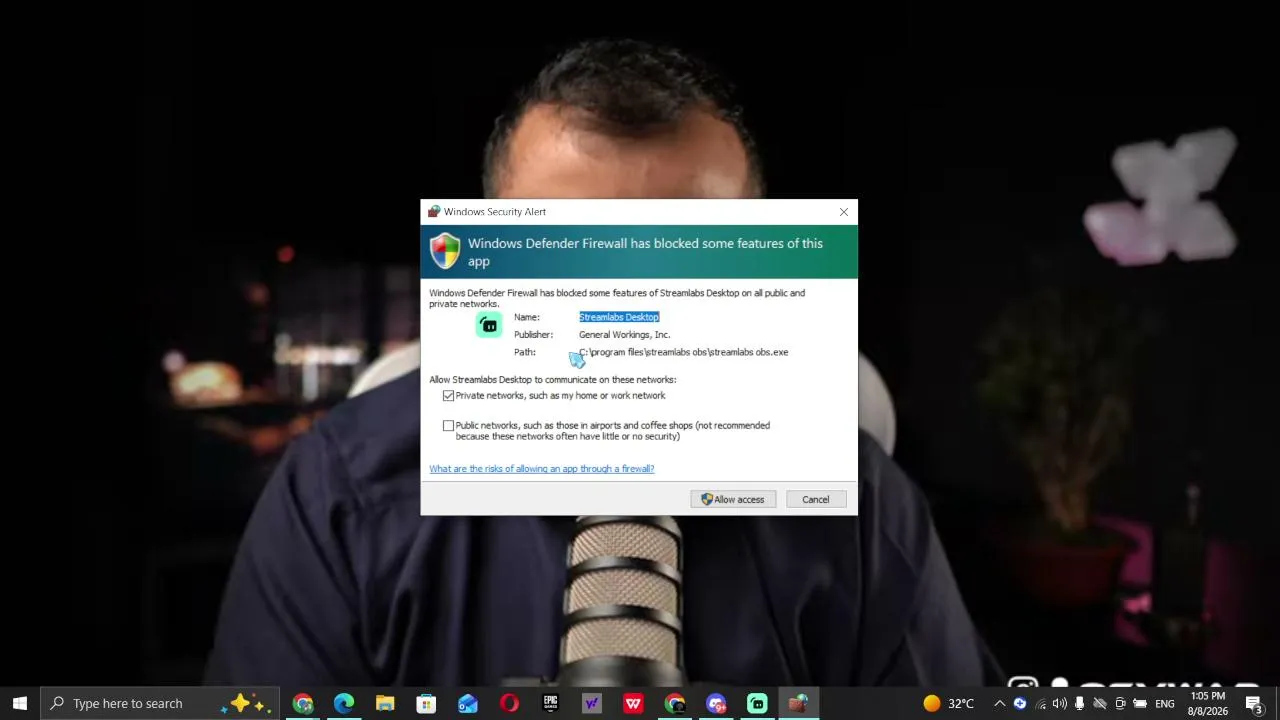Open the weather widget showing 32°C
The image size is (1280, 720).
pos(948,703)
